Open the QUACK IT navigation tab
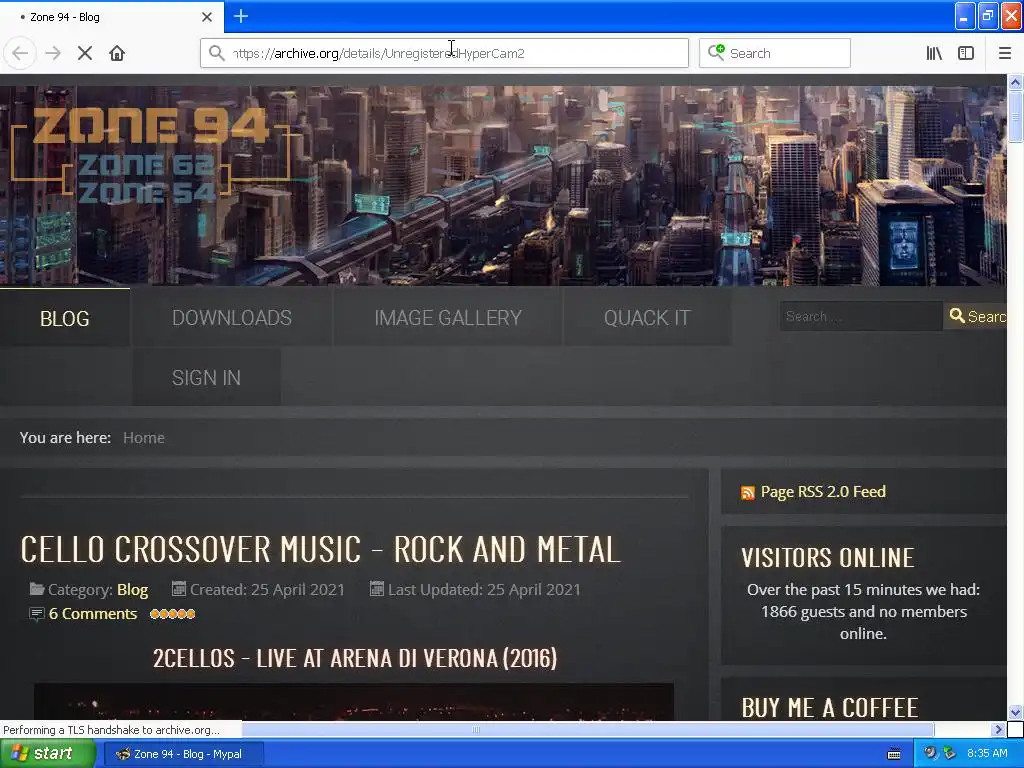This screenshot has height=768, width=1024. [647, 318]
